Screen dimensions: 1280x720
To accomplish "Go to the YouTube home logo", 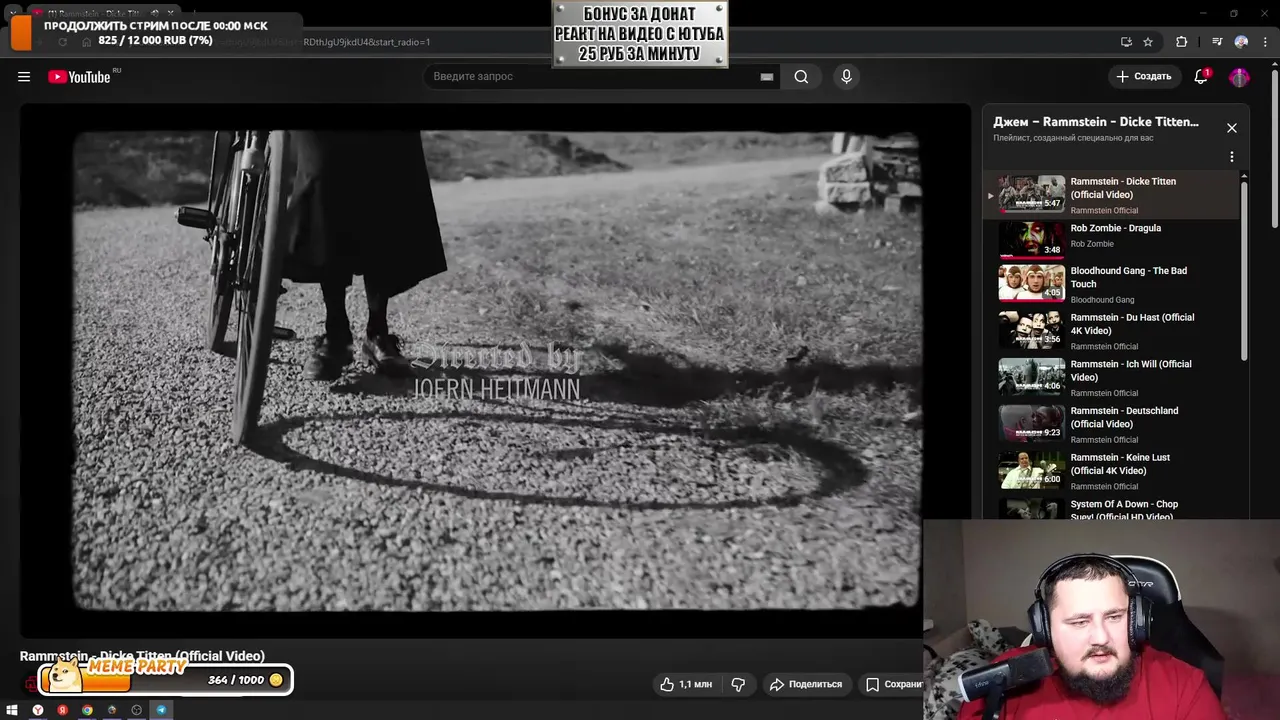I will coord(79,77).
